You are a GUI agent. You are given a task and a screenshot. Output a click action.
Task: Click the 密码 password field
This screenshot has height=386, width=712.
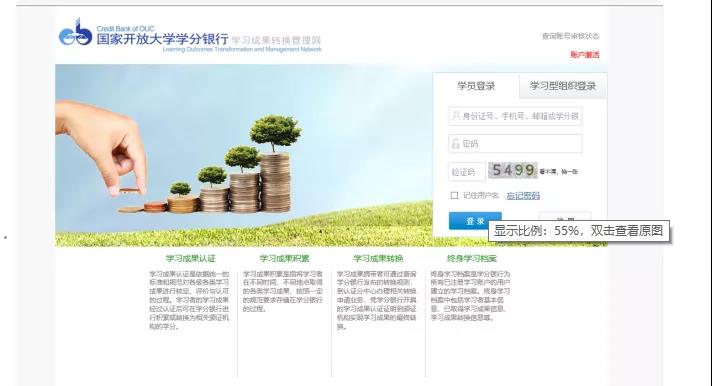click(515, 144)
